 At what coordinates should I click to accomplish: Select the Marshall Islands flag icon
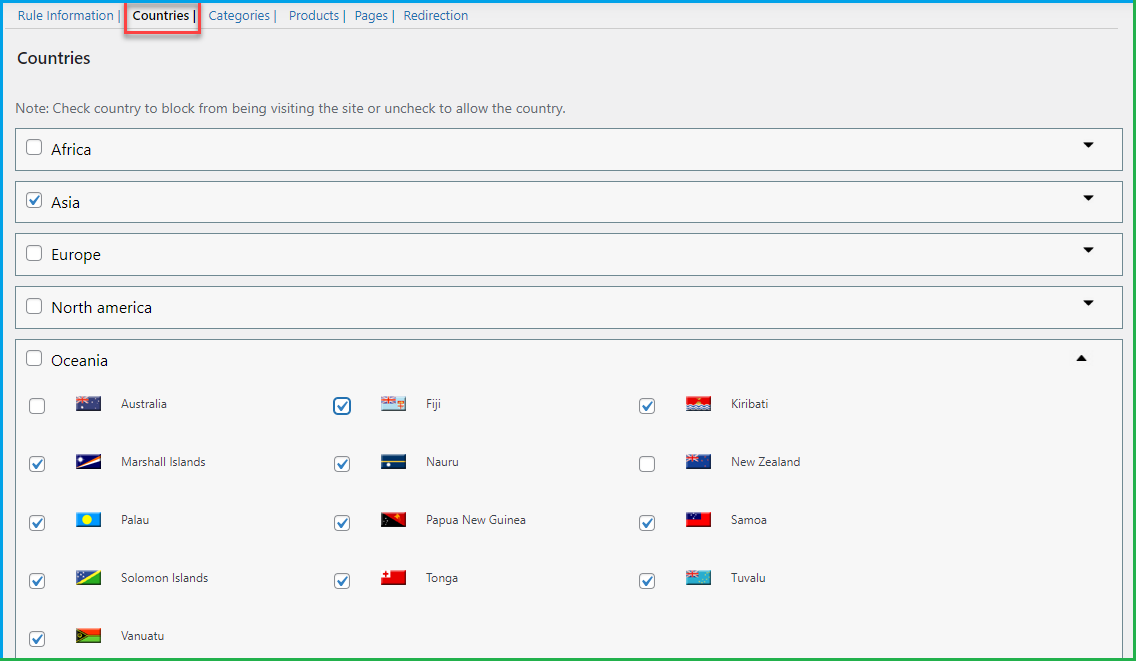(x=88, y=462)
